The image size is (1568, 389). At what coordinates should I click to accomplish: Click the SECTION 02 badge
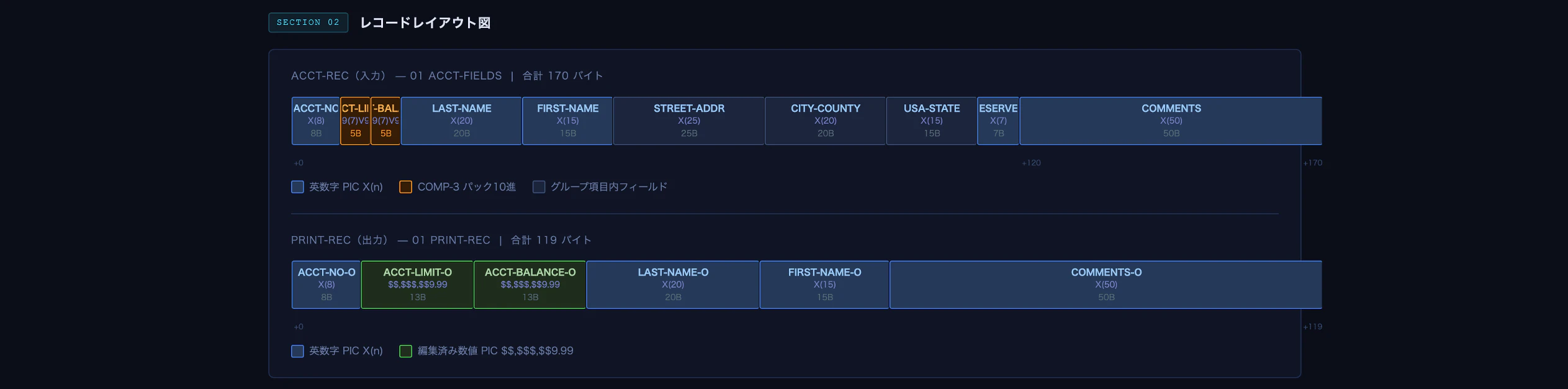point(308,22)
